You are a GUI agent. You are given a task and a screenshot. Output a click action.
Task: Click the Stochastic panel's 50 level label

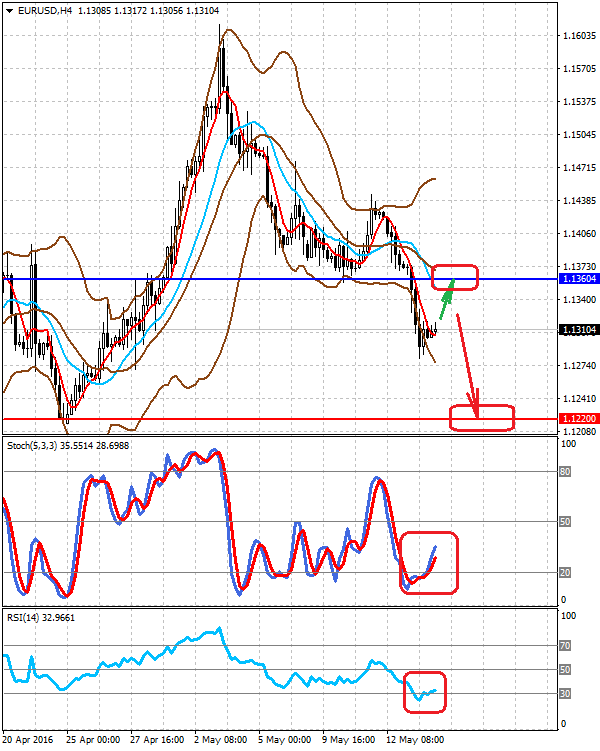[x=565, y=522]
